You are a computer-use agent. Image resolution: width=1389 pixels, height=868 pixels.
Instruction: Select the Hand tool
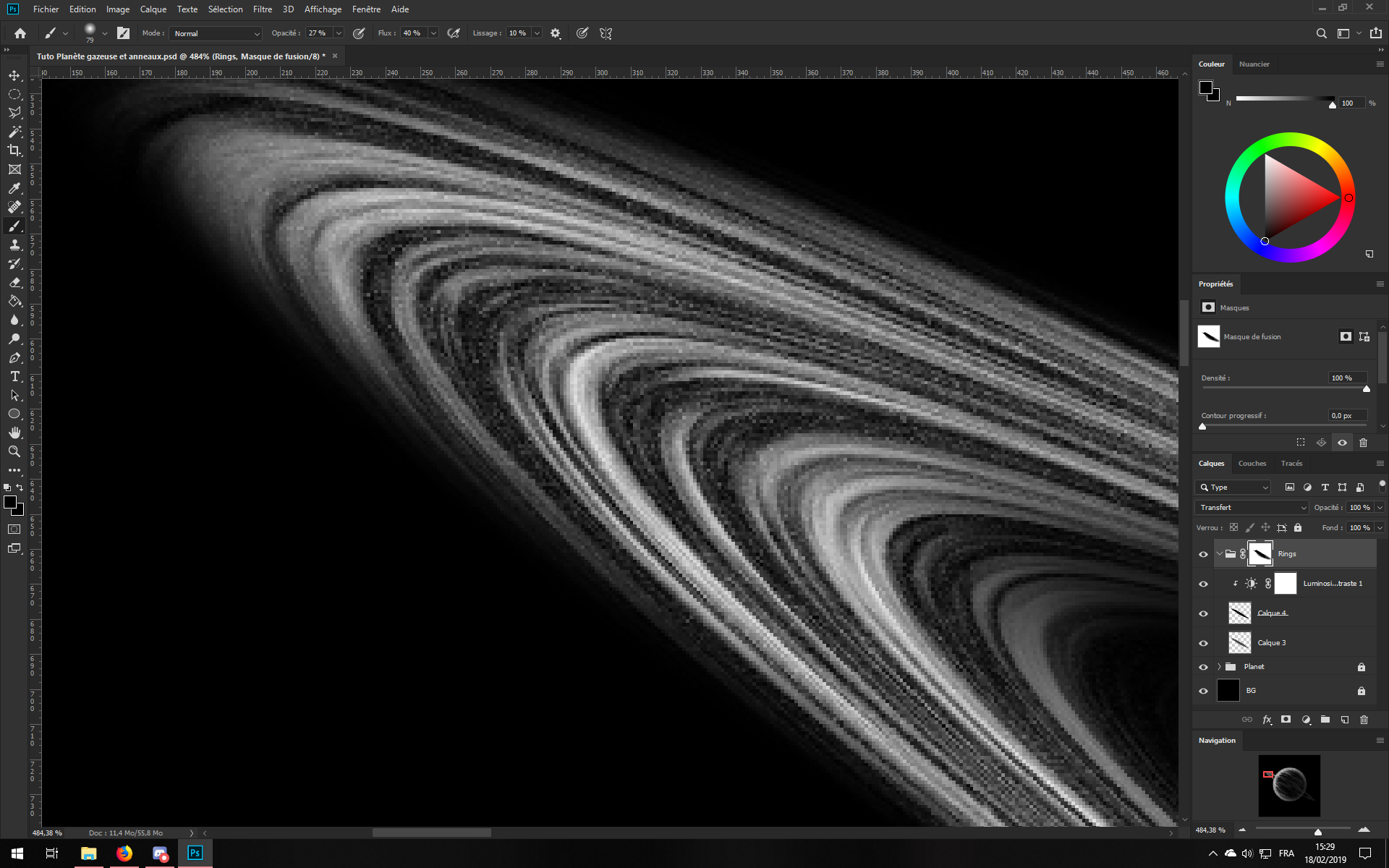14,433
